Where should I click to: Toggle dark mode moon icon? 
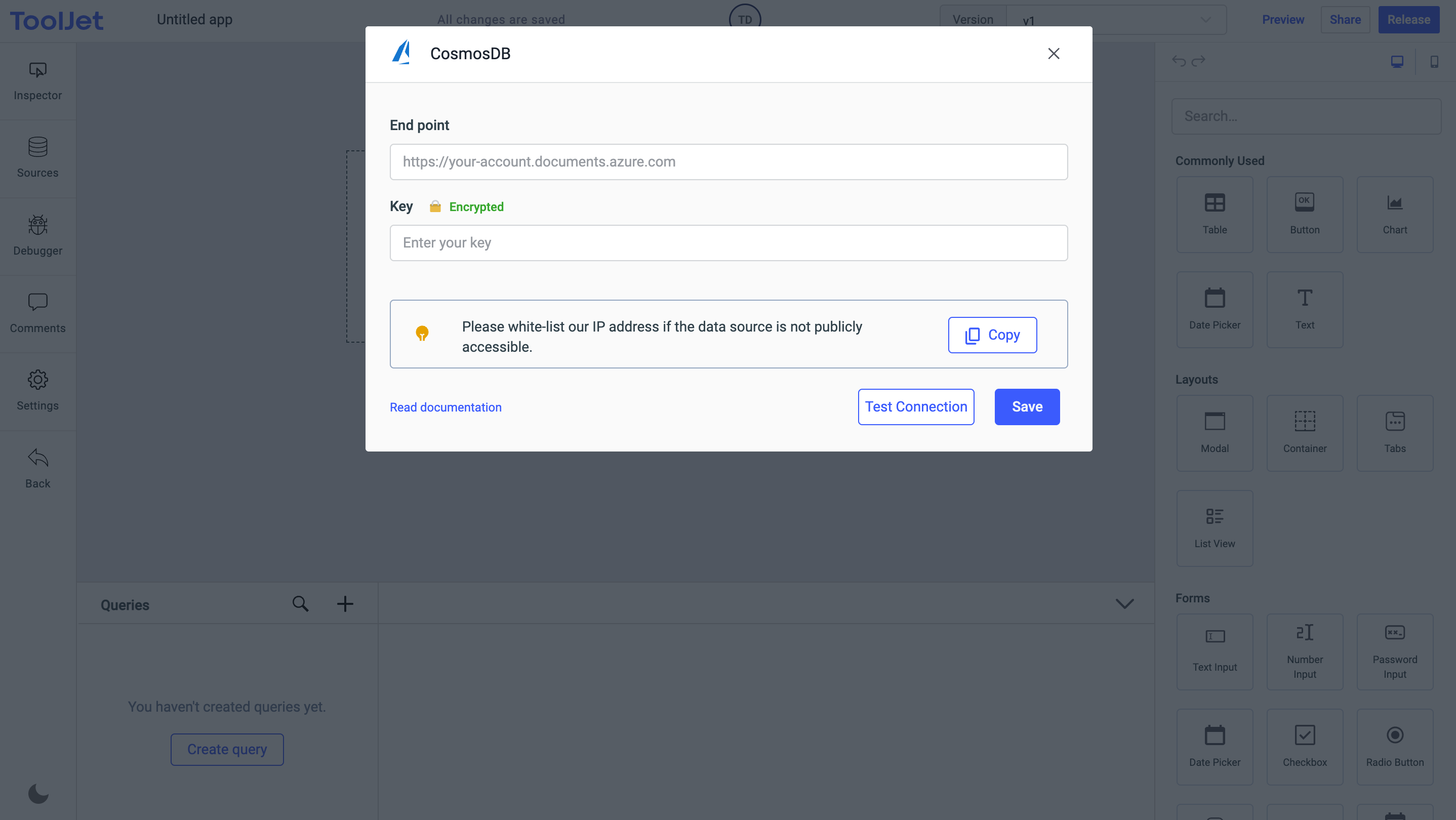tap(38, 794)
